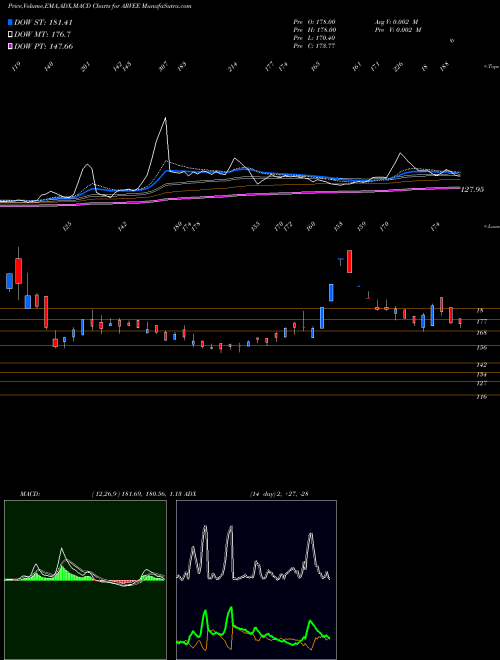
Task: Click the 307 top value label
Action: coord(163,66)
